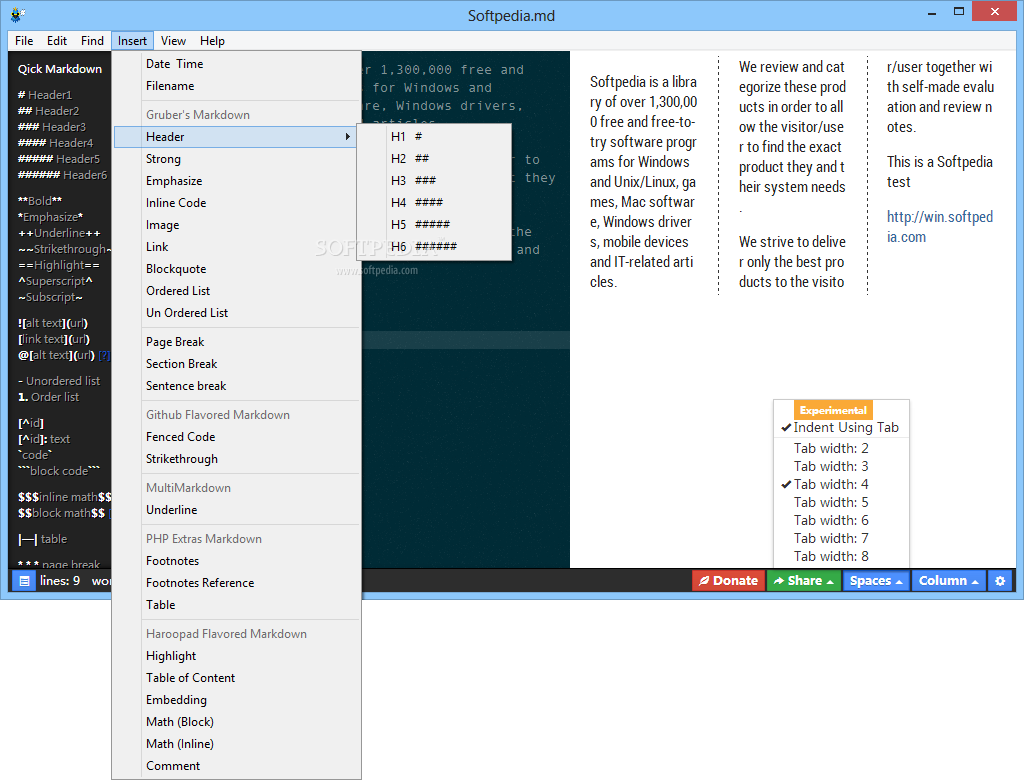This screenshot has height=780, width=1024.
Task: Insert Comment from menu
Action: (x=236, y=766)
